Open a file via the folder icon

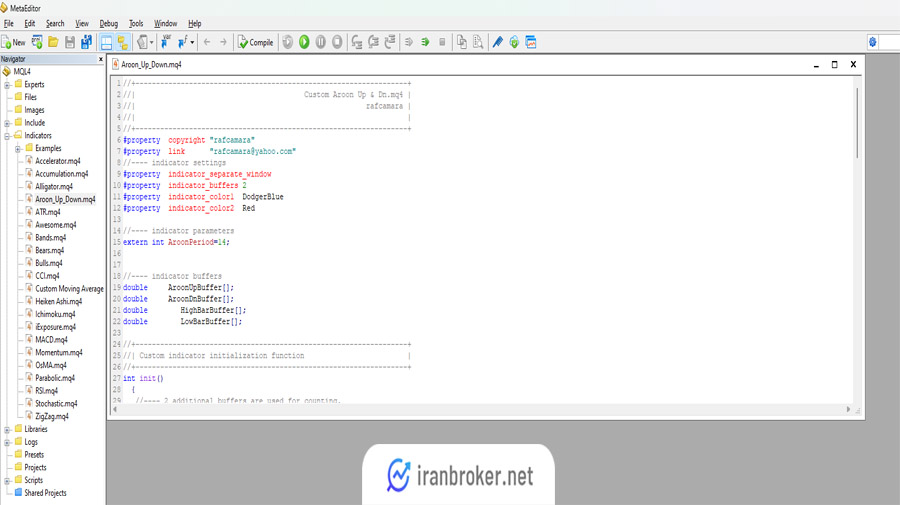(x=53, y=42)
